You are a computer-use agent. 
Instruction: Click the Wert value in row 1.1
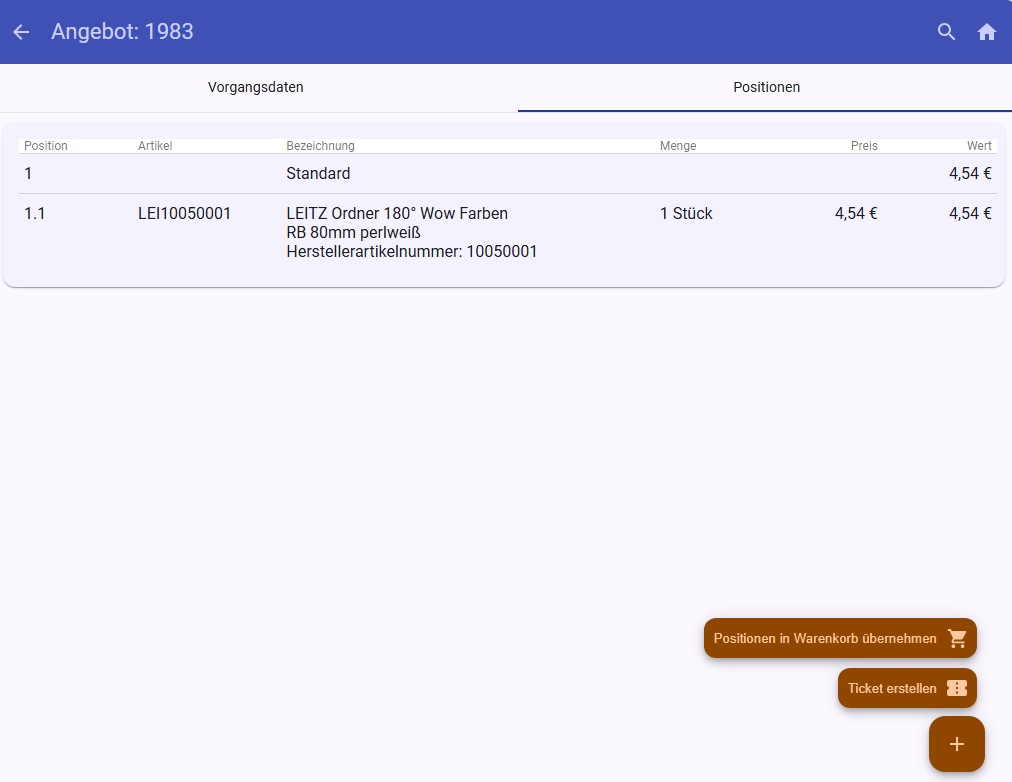click(970, 214)
